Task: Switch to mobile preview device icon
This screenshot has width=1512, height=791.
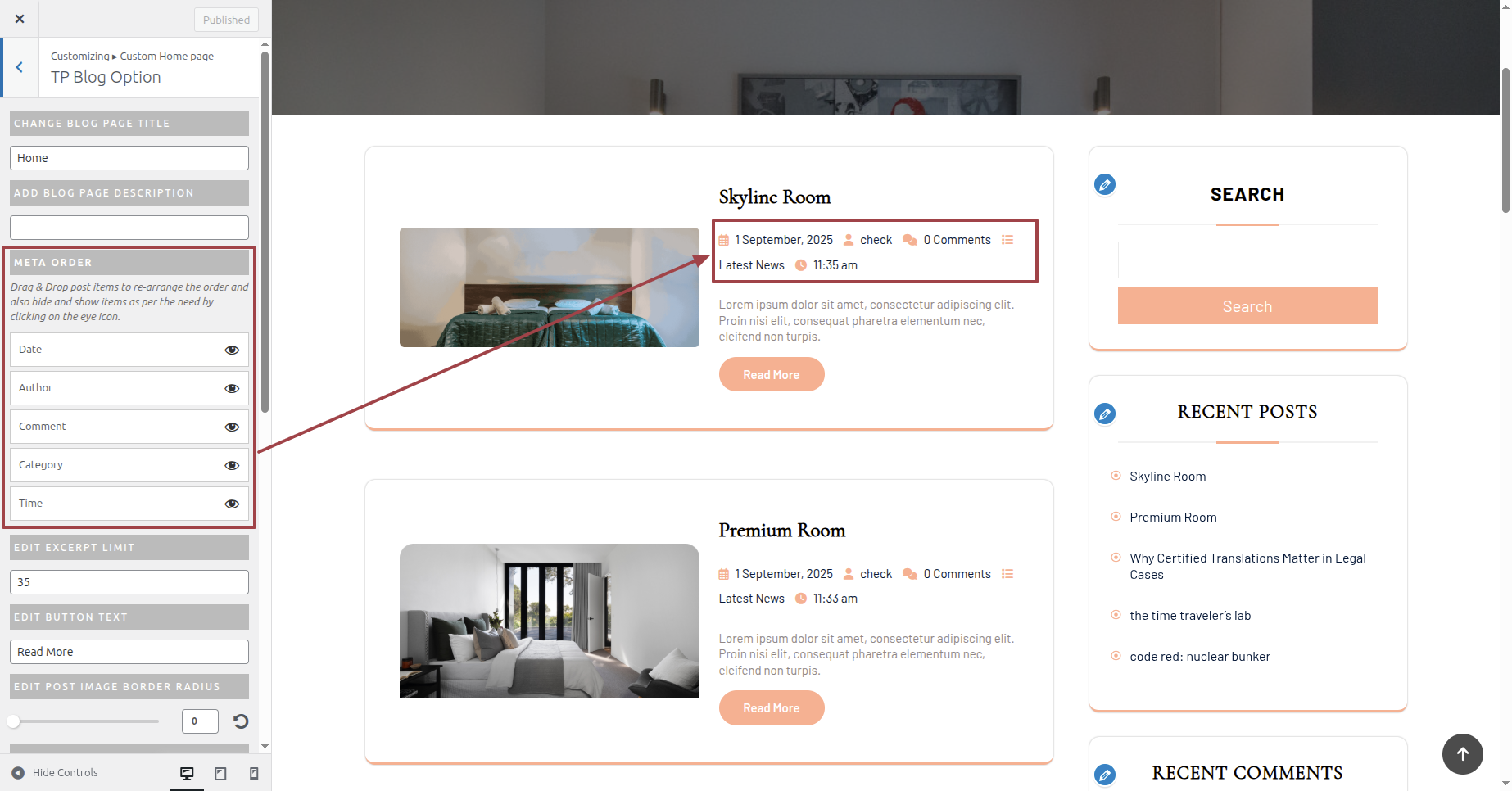Action: pos(254,774)
